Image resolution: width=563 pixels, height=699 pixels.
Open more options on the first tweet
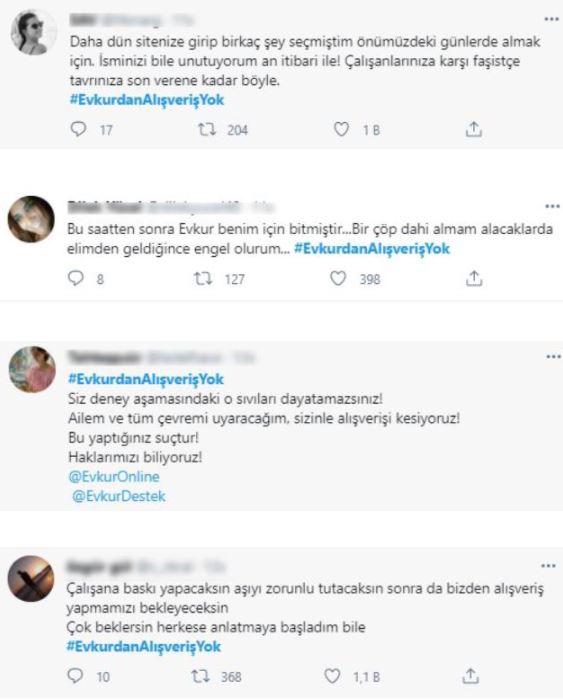click(552, 19)
